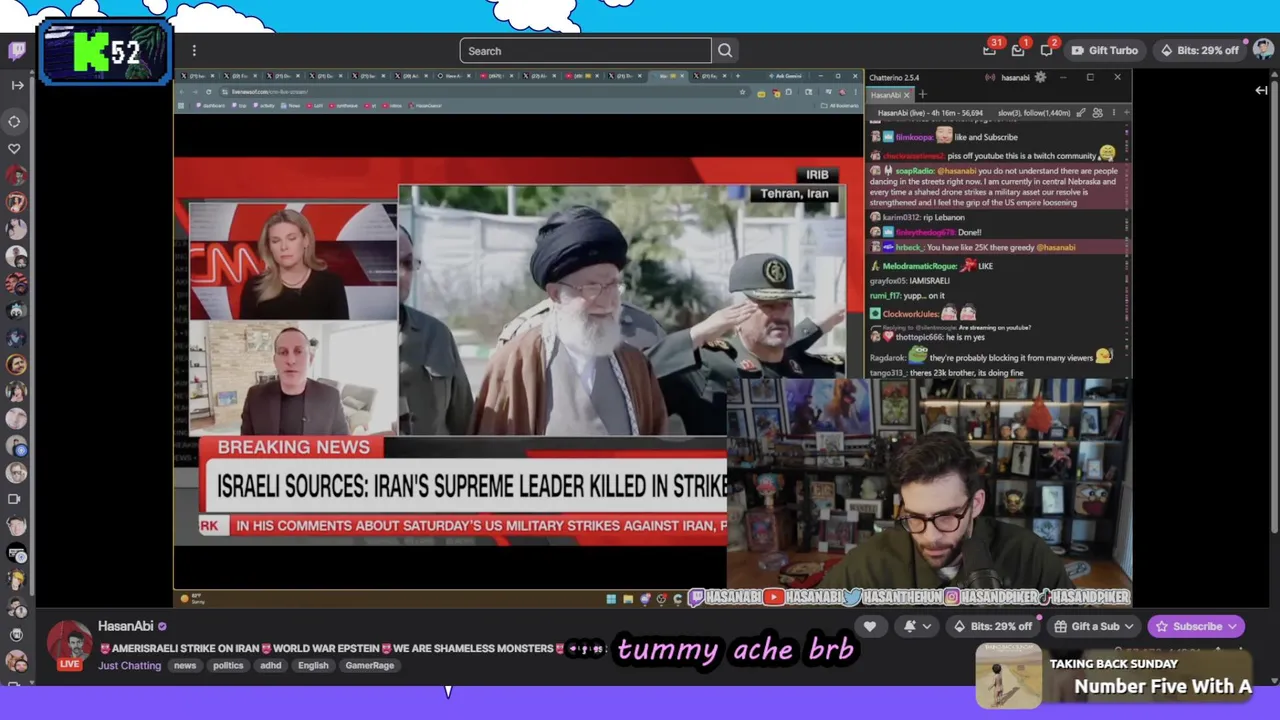Open the browse target icon in the sidebar
1280x720 pixels.
pyautogui.click(x=14, y=121)
